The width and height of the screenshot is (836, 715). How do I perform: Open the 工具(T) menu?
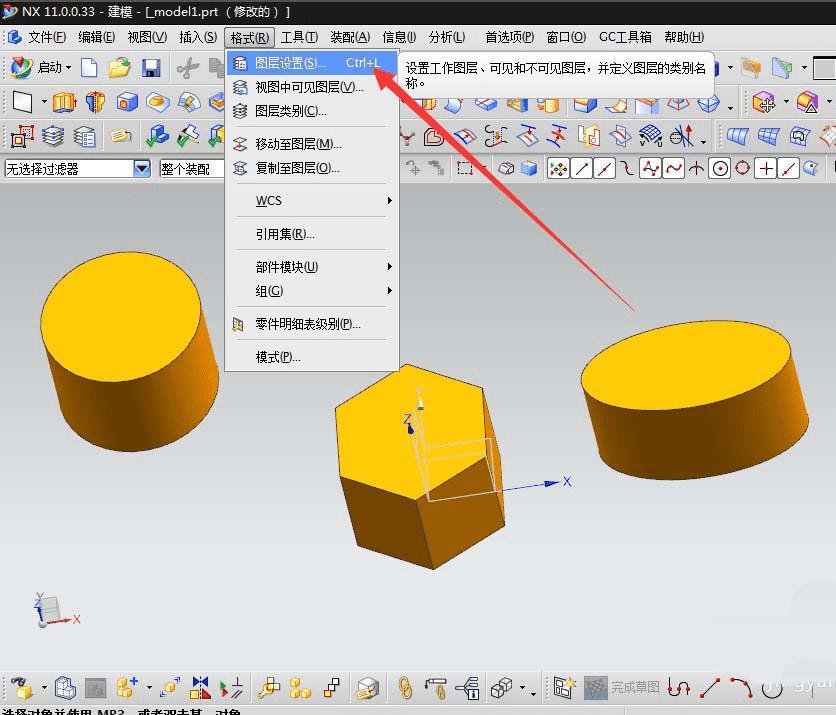[x=299, y=38]
